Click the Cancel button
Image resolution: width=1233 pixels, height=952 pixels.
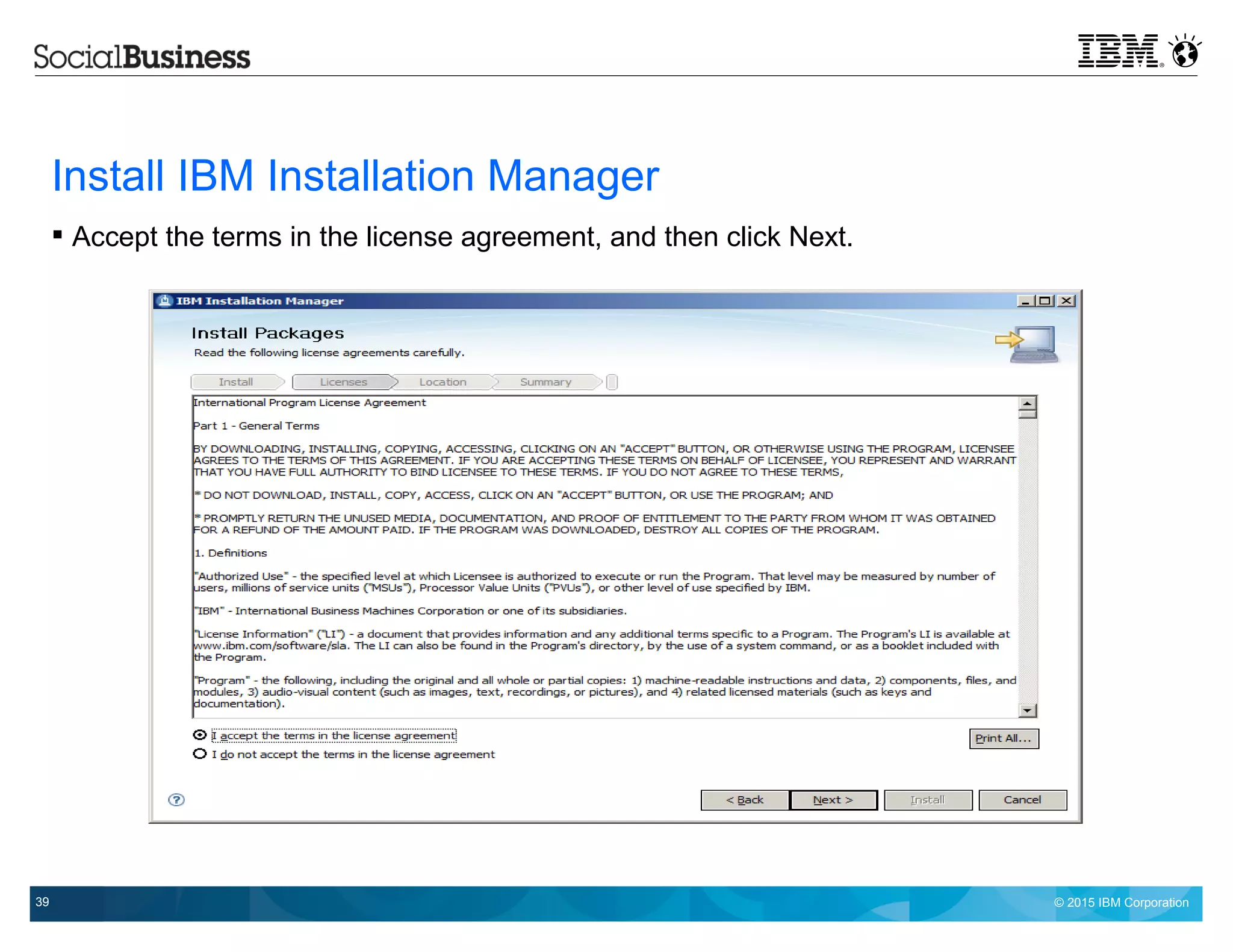click(x=1022, y=800)
